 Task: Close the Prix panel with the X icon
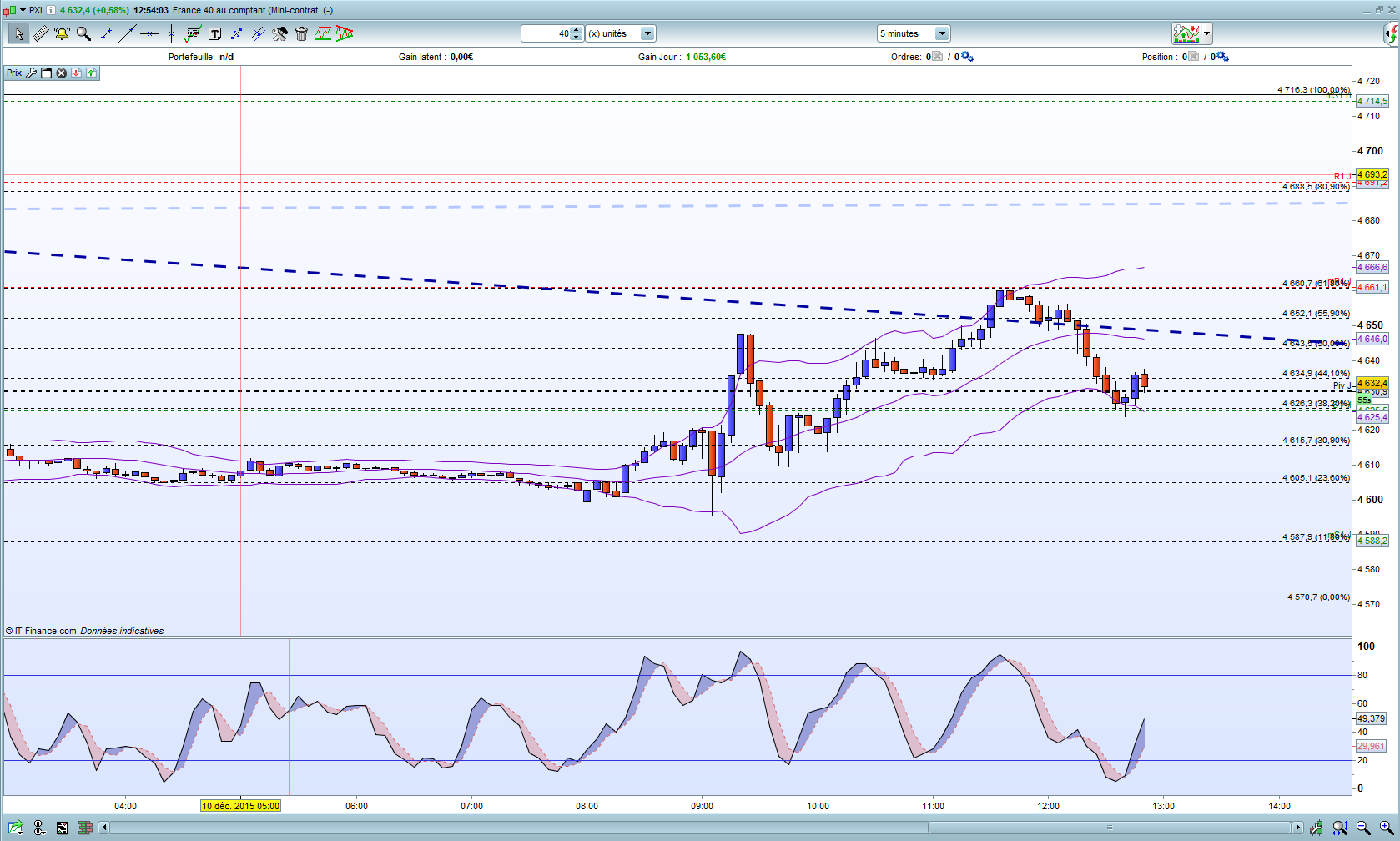coord(61,73)
